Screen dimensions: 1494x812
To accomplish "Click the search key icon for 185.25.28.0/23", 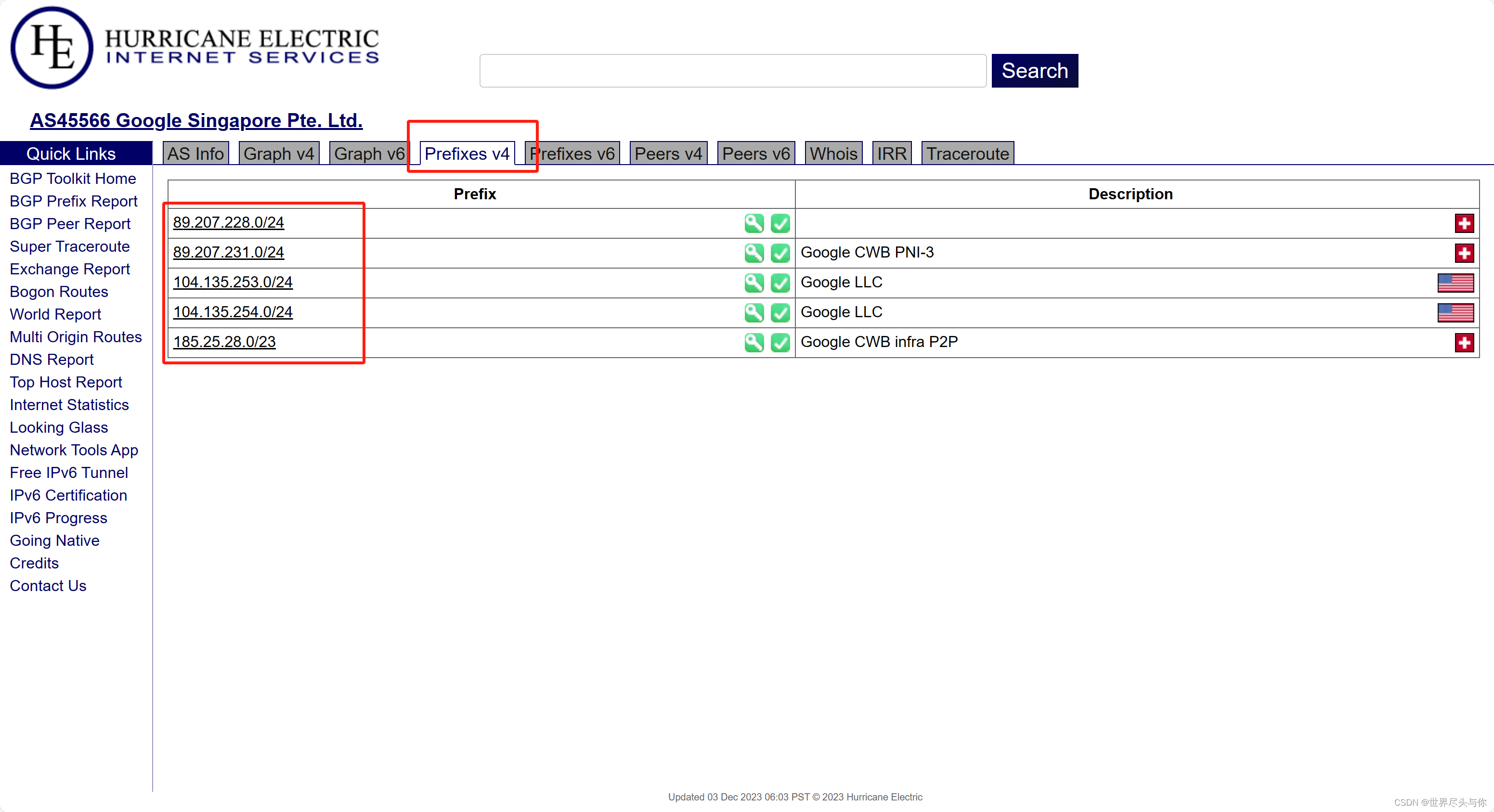I will pos(754,343).
